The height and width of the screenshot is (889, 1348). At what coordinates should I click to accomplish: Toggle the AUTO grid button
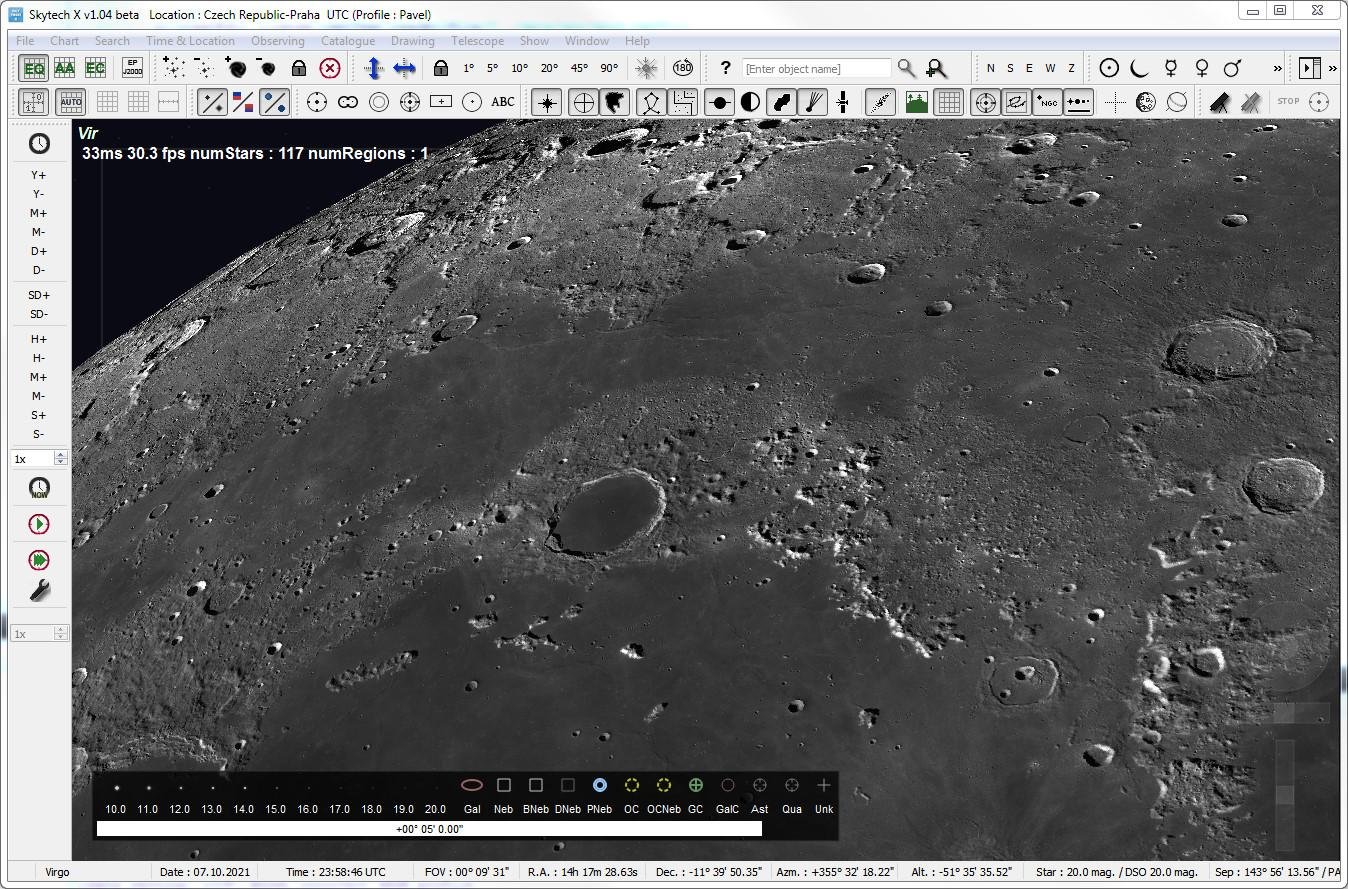70,102
